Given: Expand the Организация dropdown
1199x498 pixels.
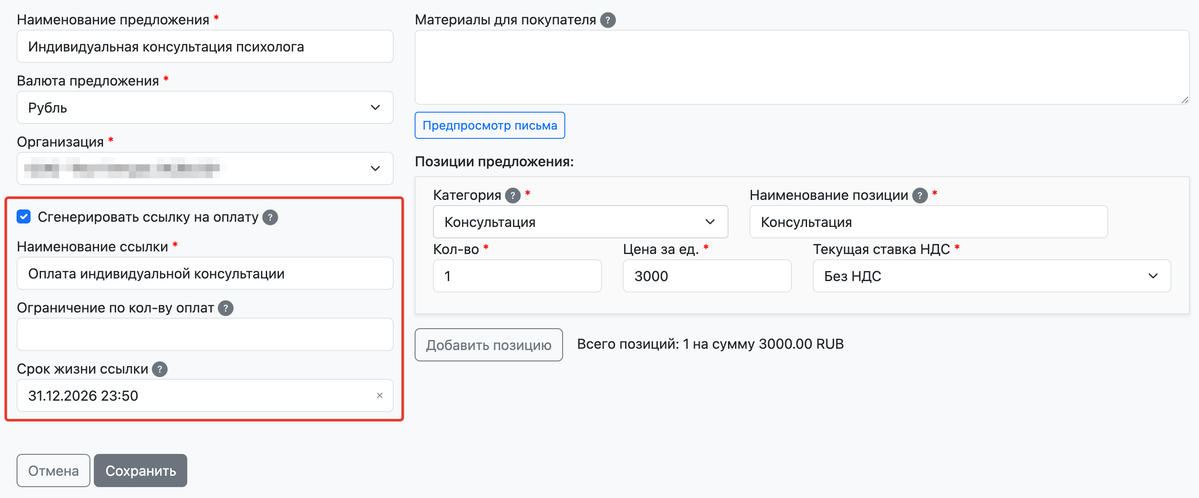Looking at the screenshot, I should (205, 168).
